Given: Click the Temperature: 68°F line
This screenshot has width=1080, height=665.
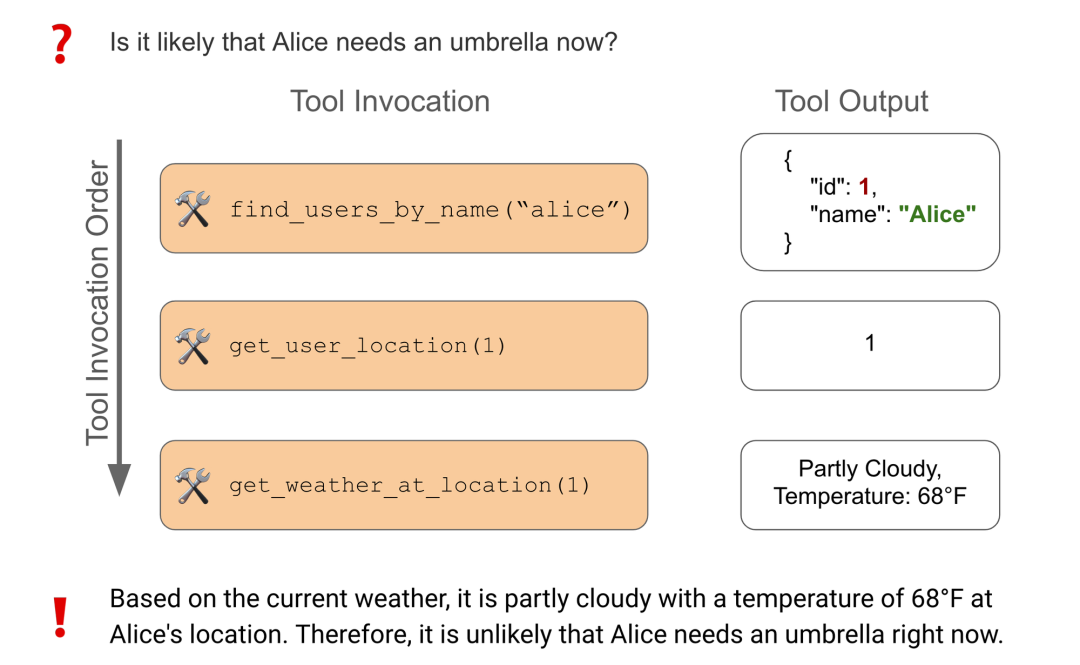Looking at the screenshot, I should tap(870, 496).
